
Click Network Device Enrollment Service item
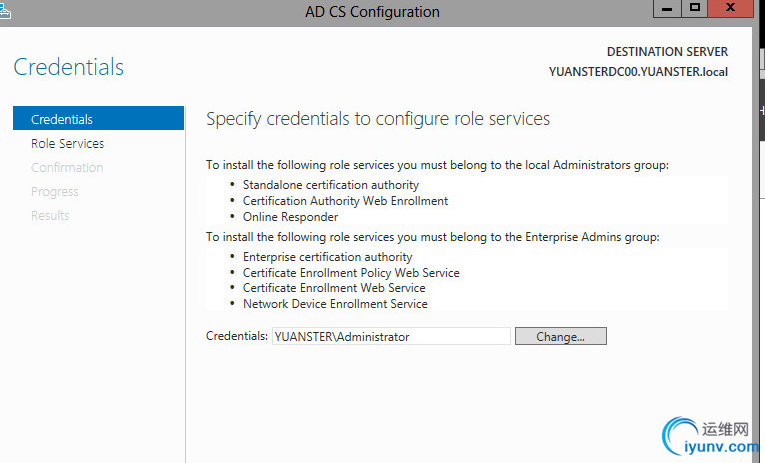coord(335,304)
